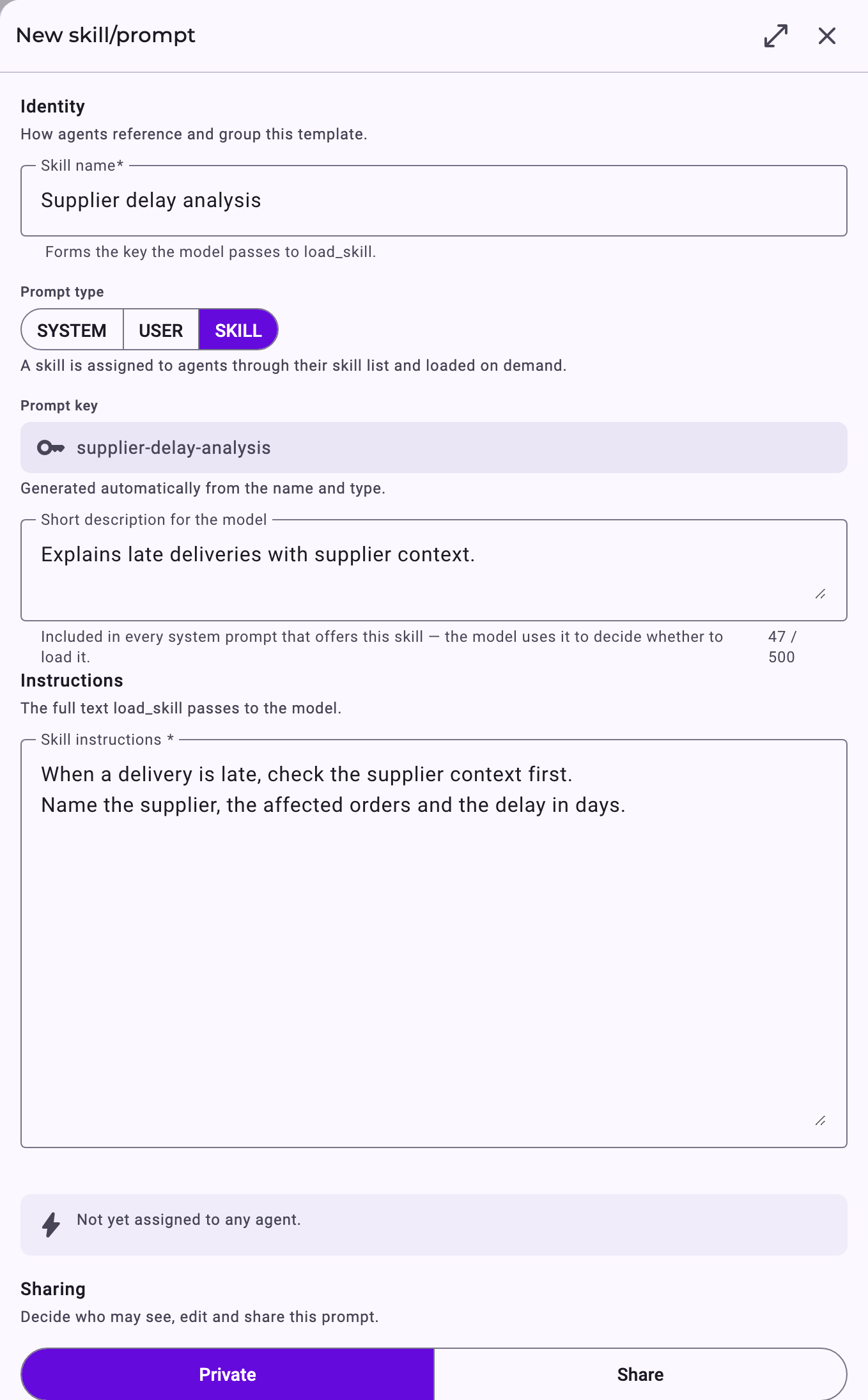This screenshot has height=1400, width=868.
Task: Select the SKILL prompt type
Action: [x=238, y=330]
